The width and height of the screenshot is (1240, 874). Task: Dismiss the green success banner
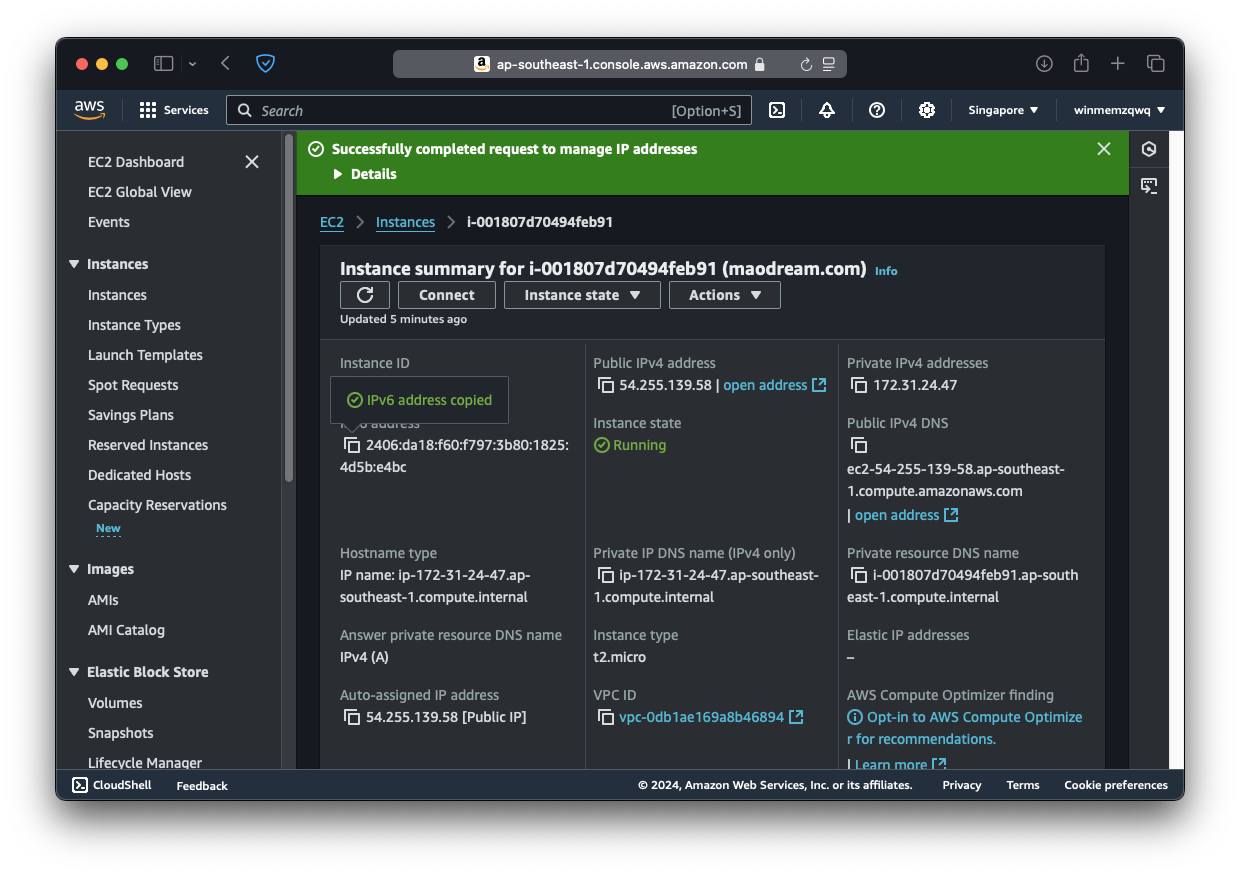[x=1104, y=149]
